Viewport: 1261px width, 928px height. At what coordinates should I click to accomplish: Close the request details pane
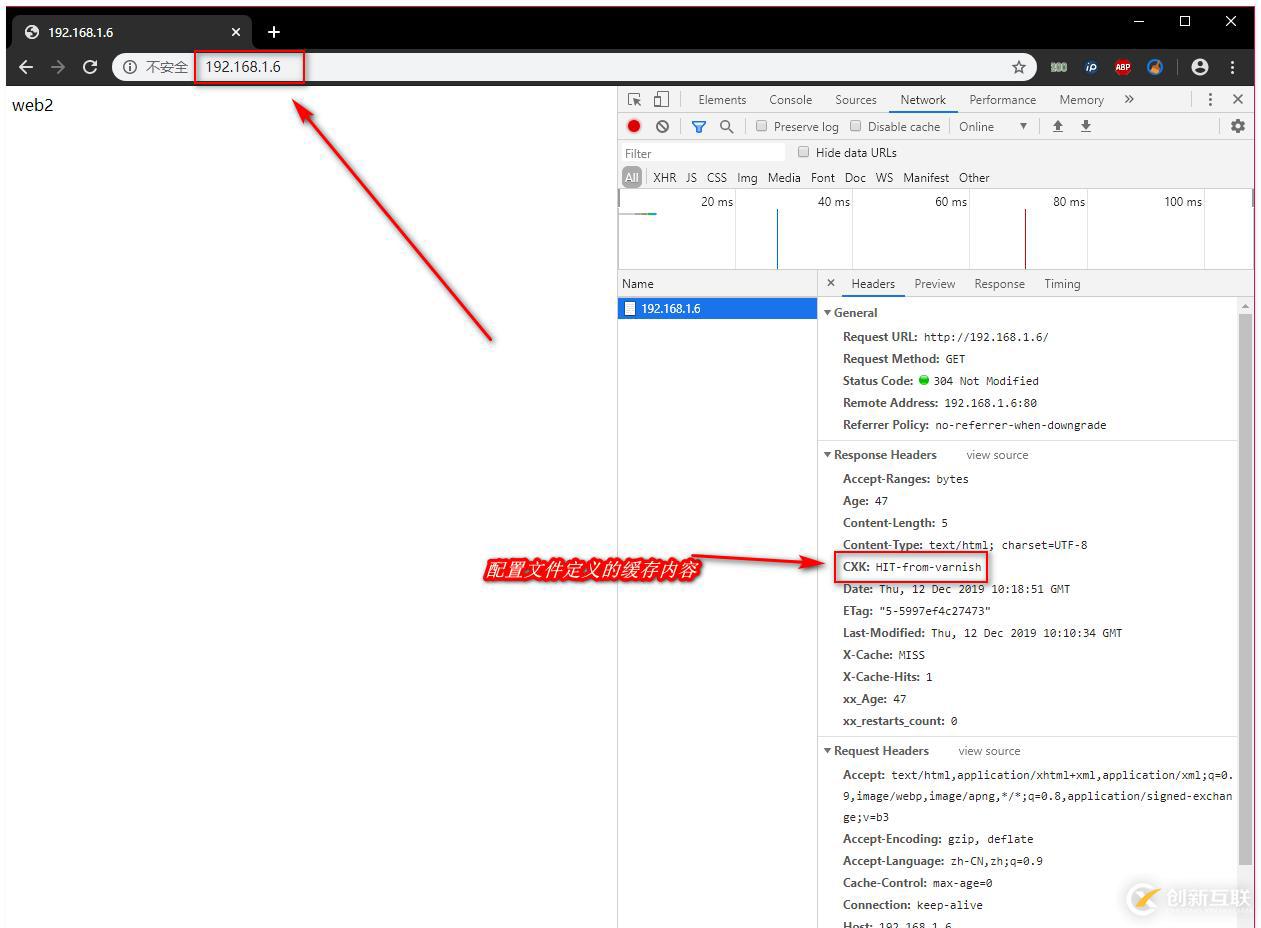[x=831, y=283]
